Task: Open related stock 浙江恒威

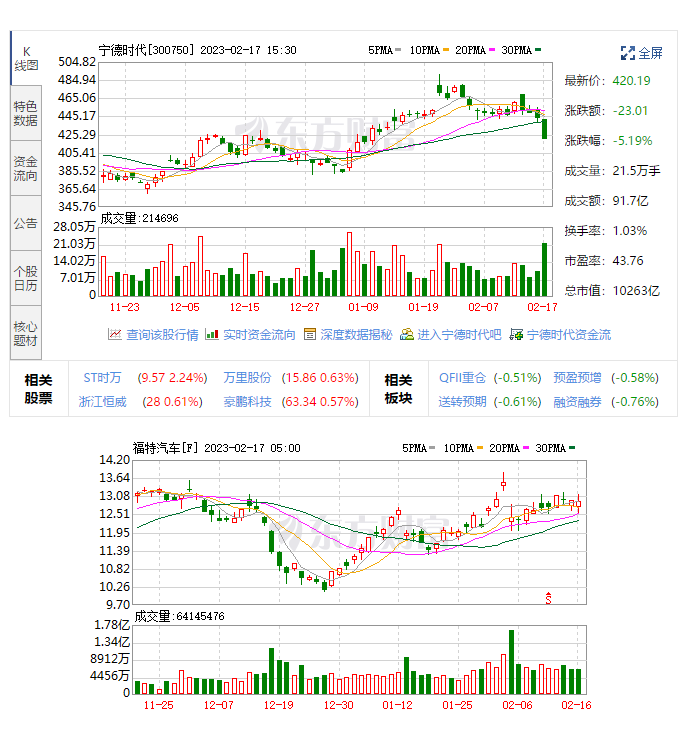Action: pos(102,401)
